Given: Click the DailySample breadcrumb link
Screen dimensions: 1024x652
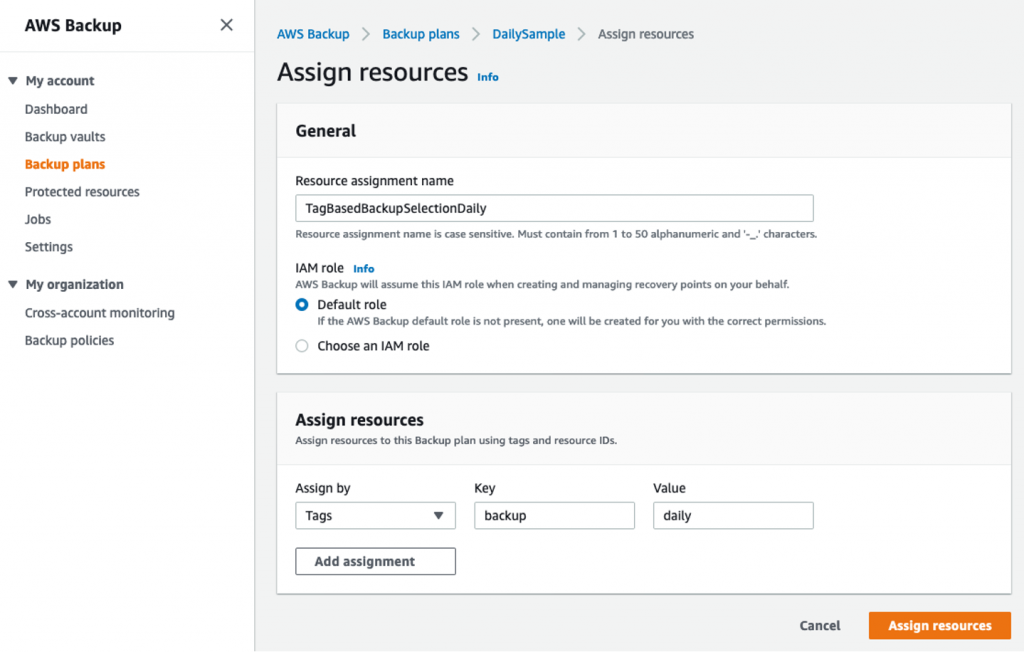Looking at the screenshot, I should pos(528,34).
